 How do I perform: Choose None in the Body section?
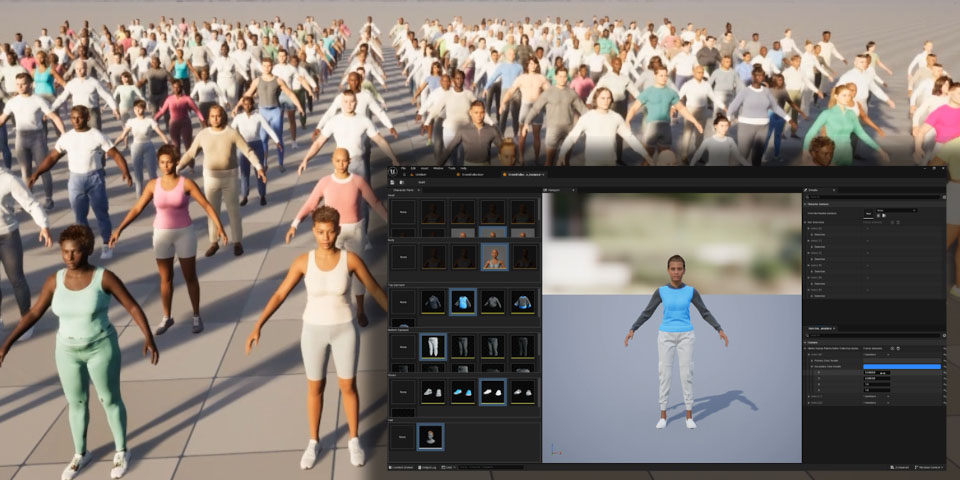pos(403,257)
